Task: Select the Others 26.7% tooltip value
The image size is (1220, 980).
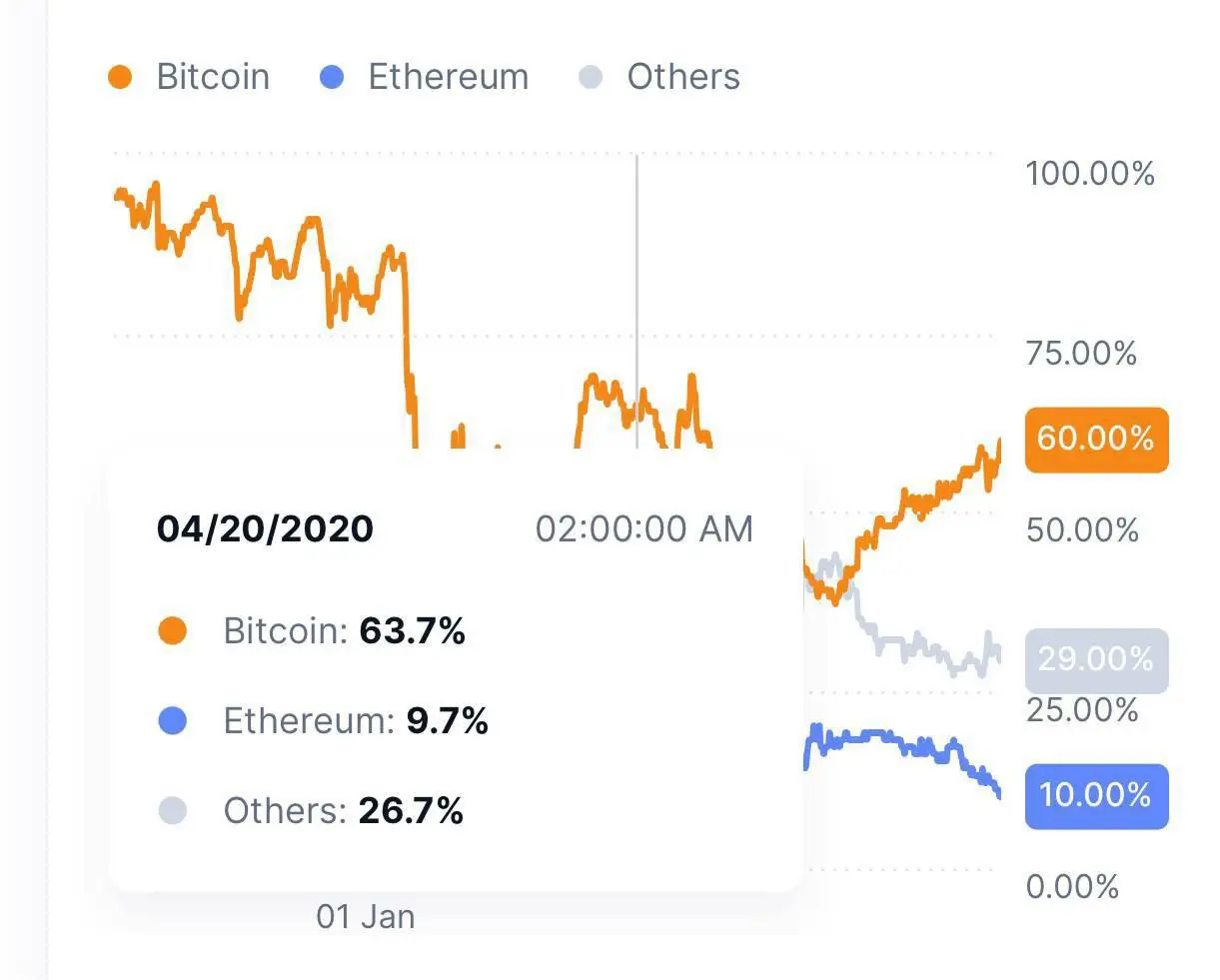Action: [411, 810]
